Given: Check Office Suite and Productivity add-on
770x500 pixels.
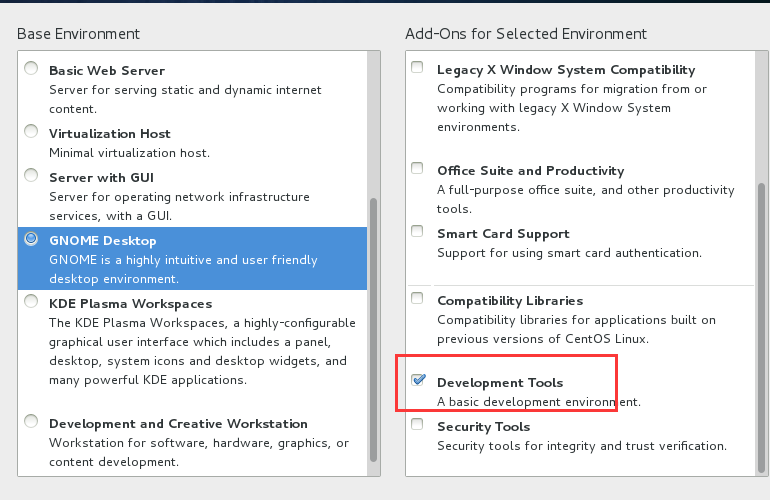Looking at the screenshot, I should tap(417, 168).
